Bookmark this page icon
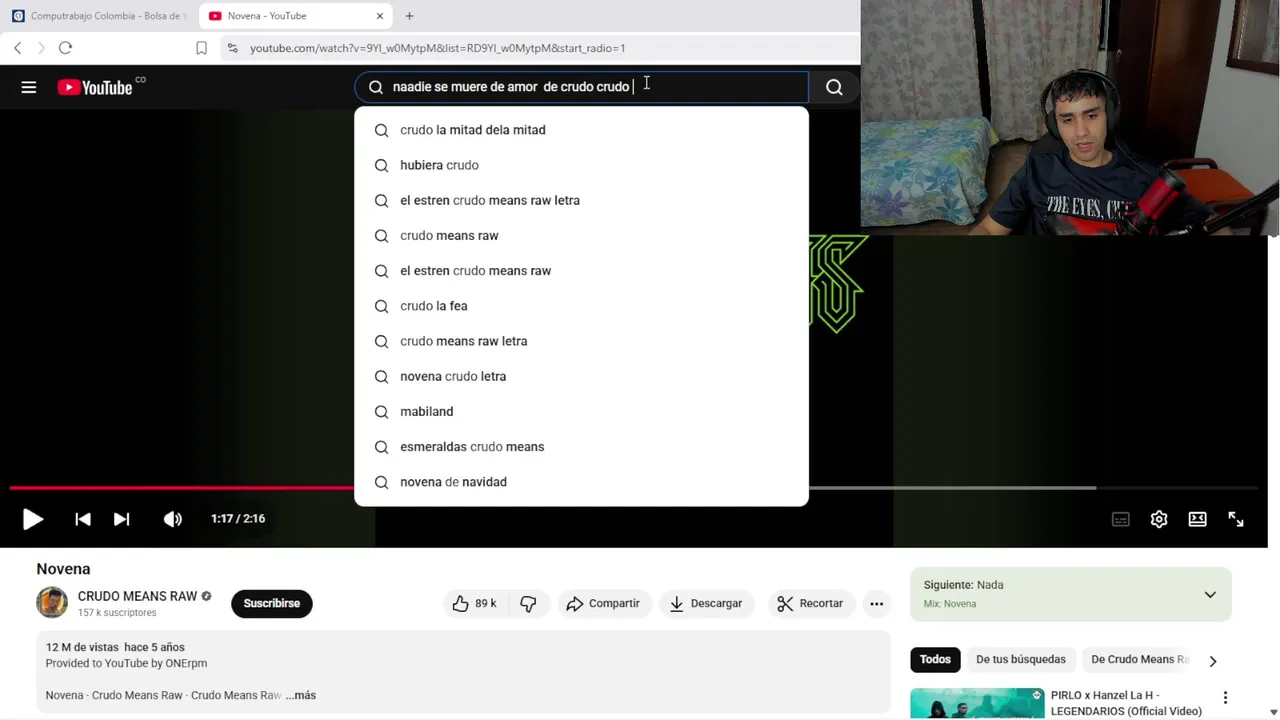Image resolution: width=1280 pixels, height=720 pixels. (201, 48)
